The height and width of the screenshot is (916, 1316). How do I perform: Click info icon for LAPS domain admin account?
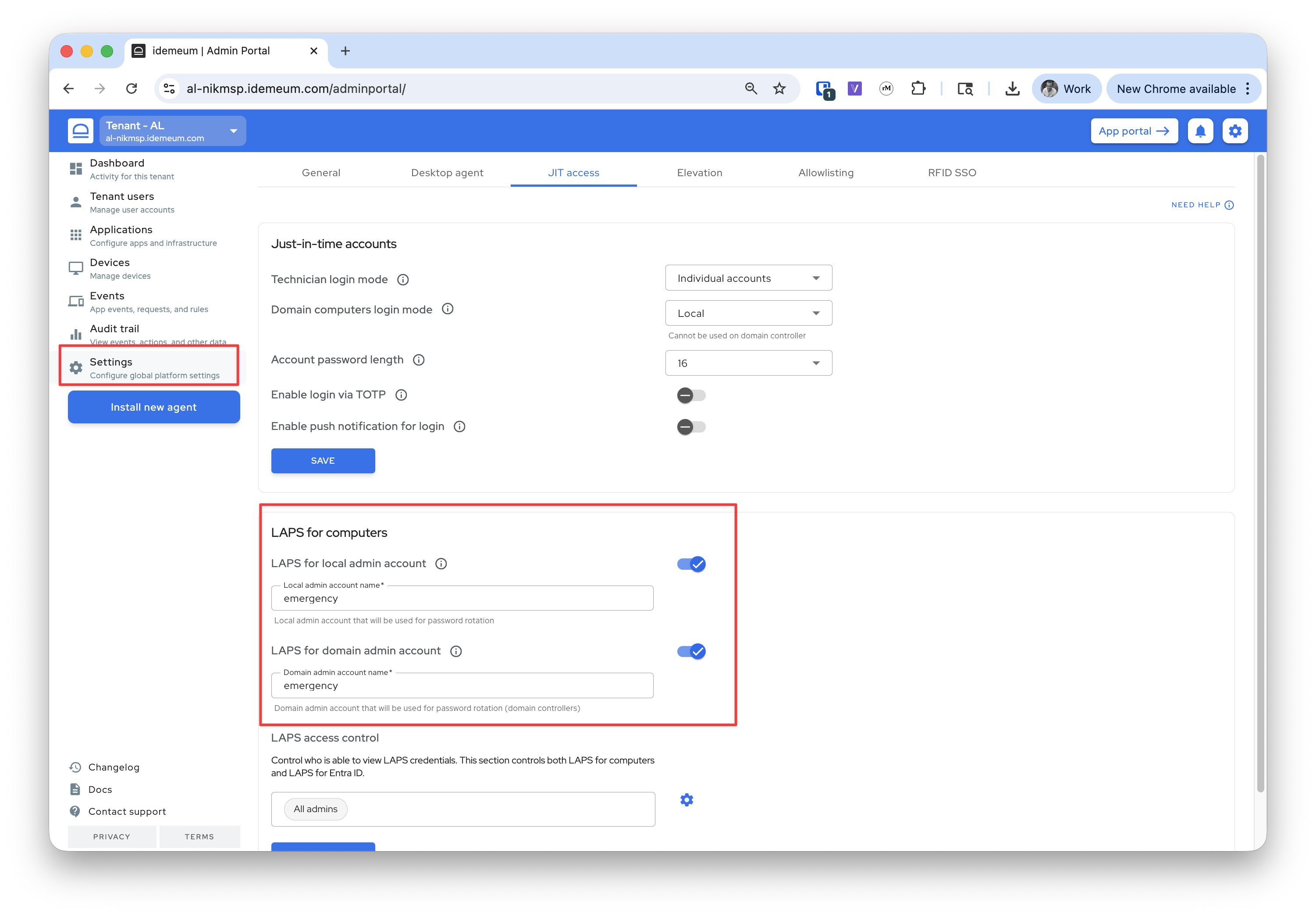[455, 651]
